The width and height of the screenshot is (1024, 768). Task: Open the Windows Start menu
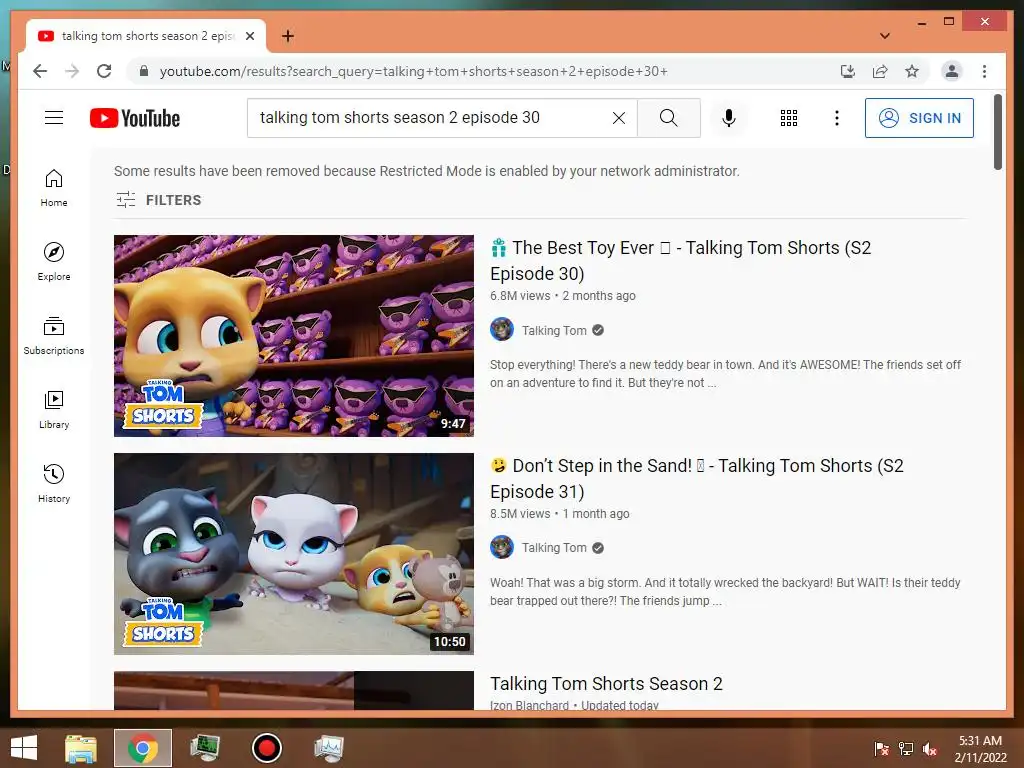click(x=24, y=748)
